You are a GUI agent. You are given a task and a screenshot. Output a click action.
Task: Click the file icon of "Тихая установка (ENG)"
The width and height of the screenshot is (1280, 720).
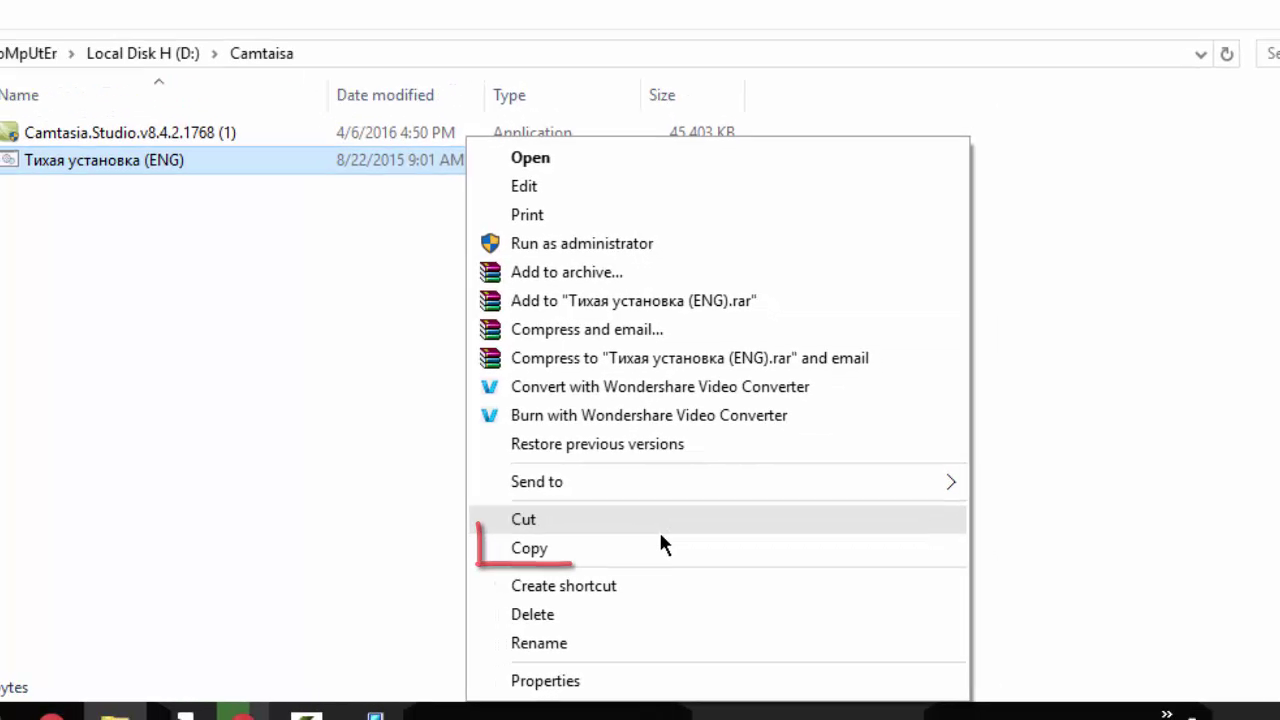coord(10,160)
